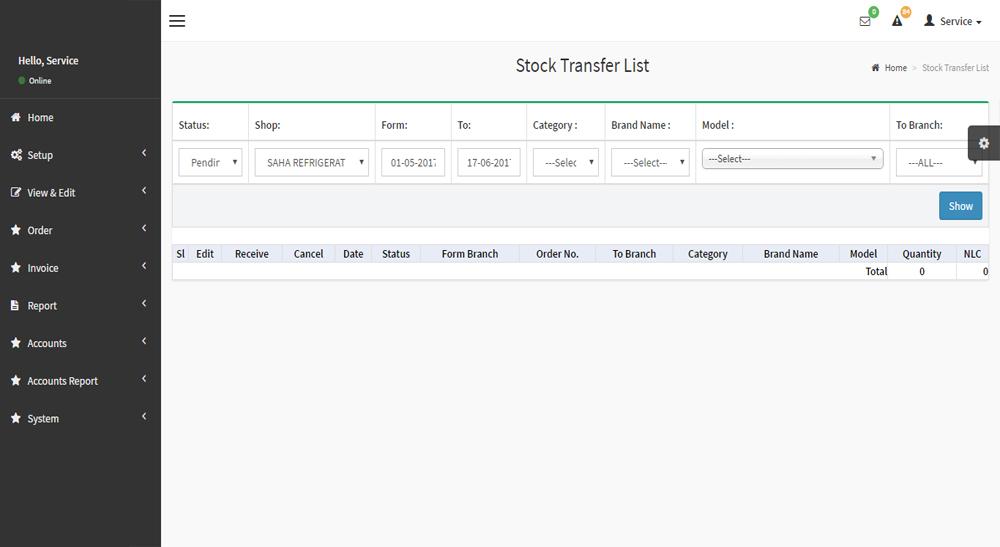Click the View & Edit pencil icon
The width and height of the screenshot is (1000, 547).
[x=16, y=192]
